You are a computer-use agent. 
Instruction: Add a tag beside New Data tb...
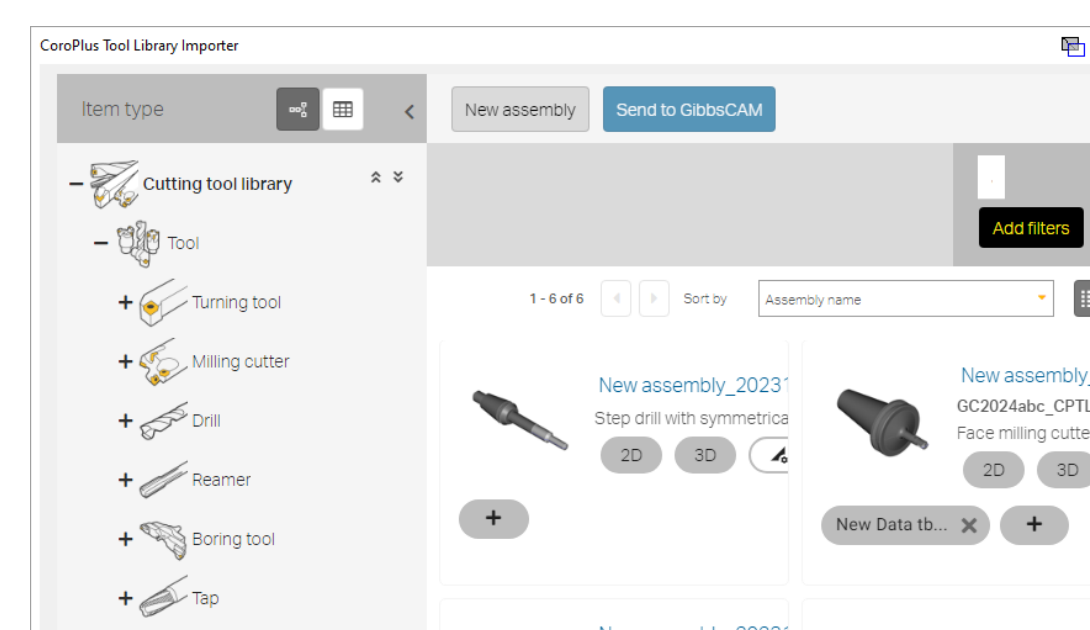coord(1034,525)
